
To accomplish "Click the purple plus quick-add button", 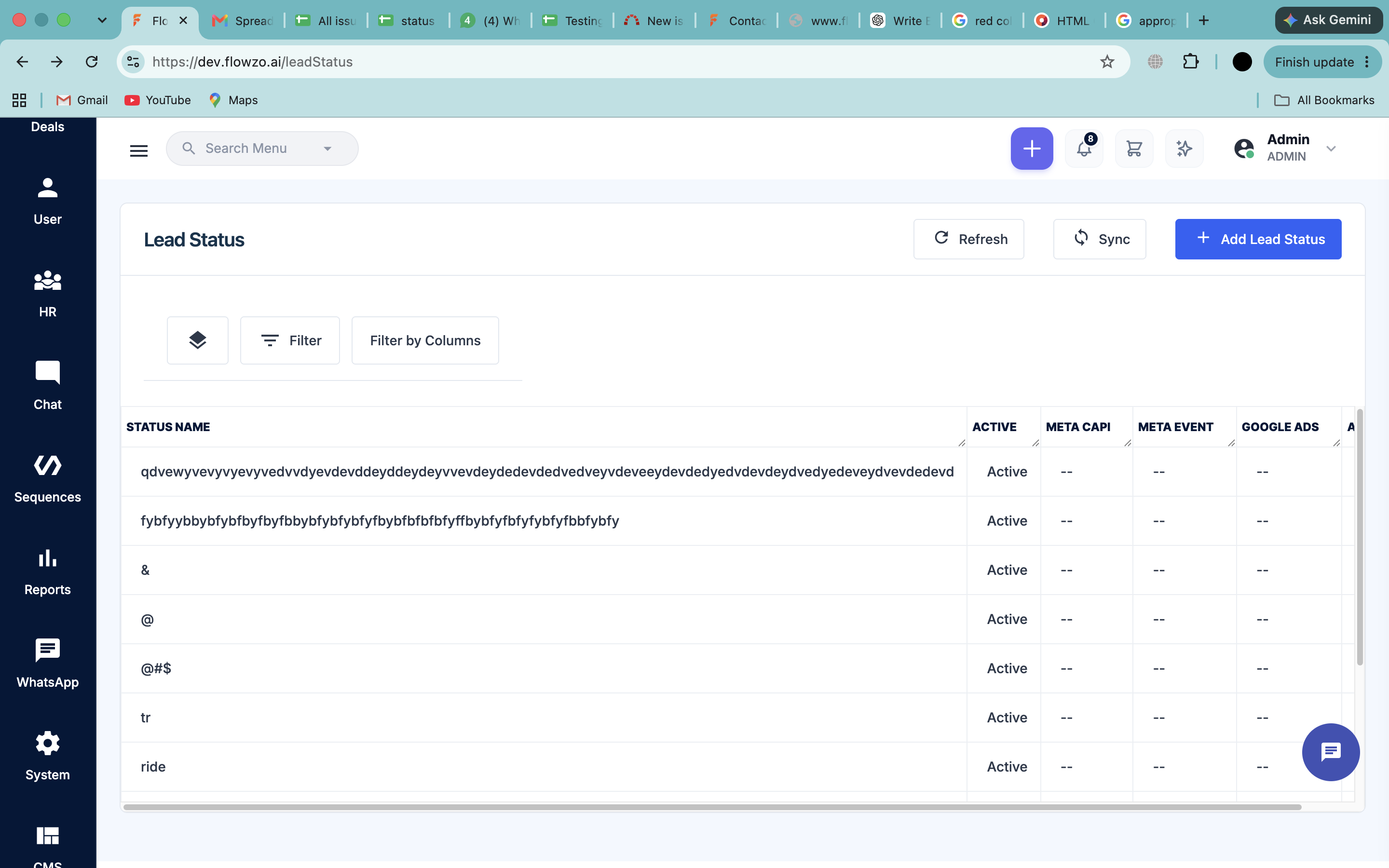I will click(x=1032, y=149).
